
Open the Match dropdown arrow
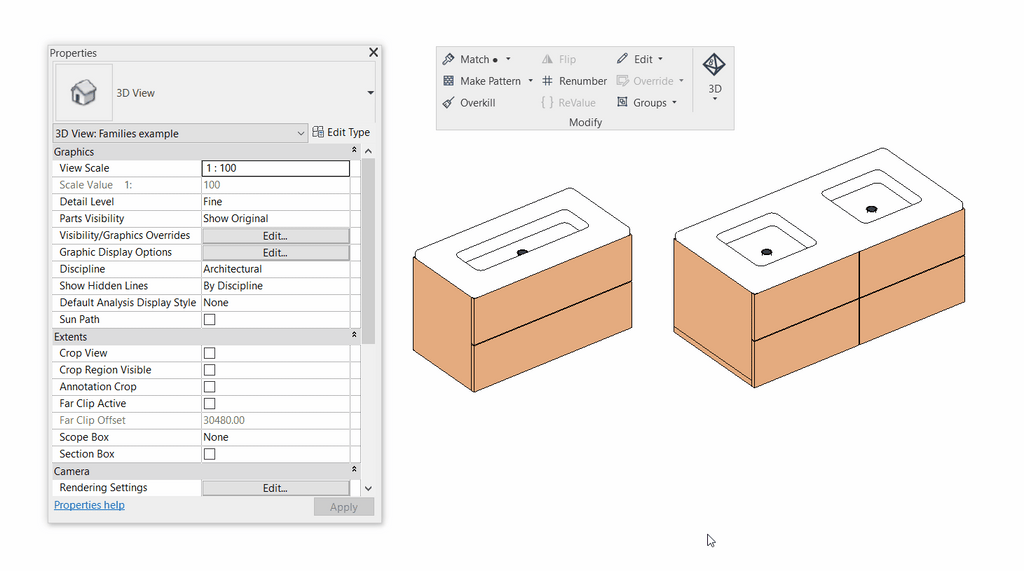click(x=508, y=59)
